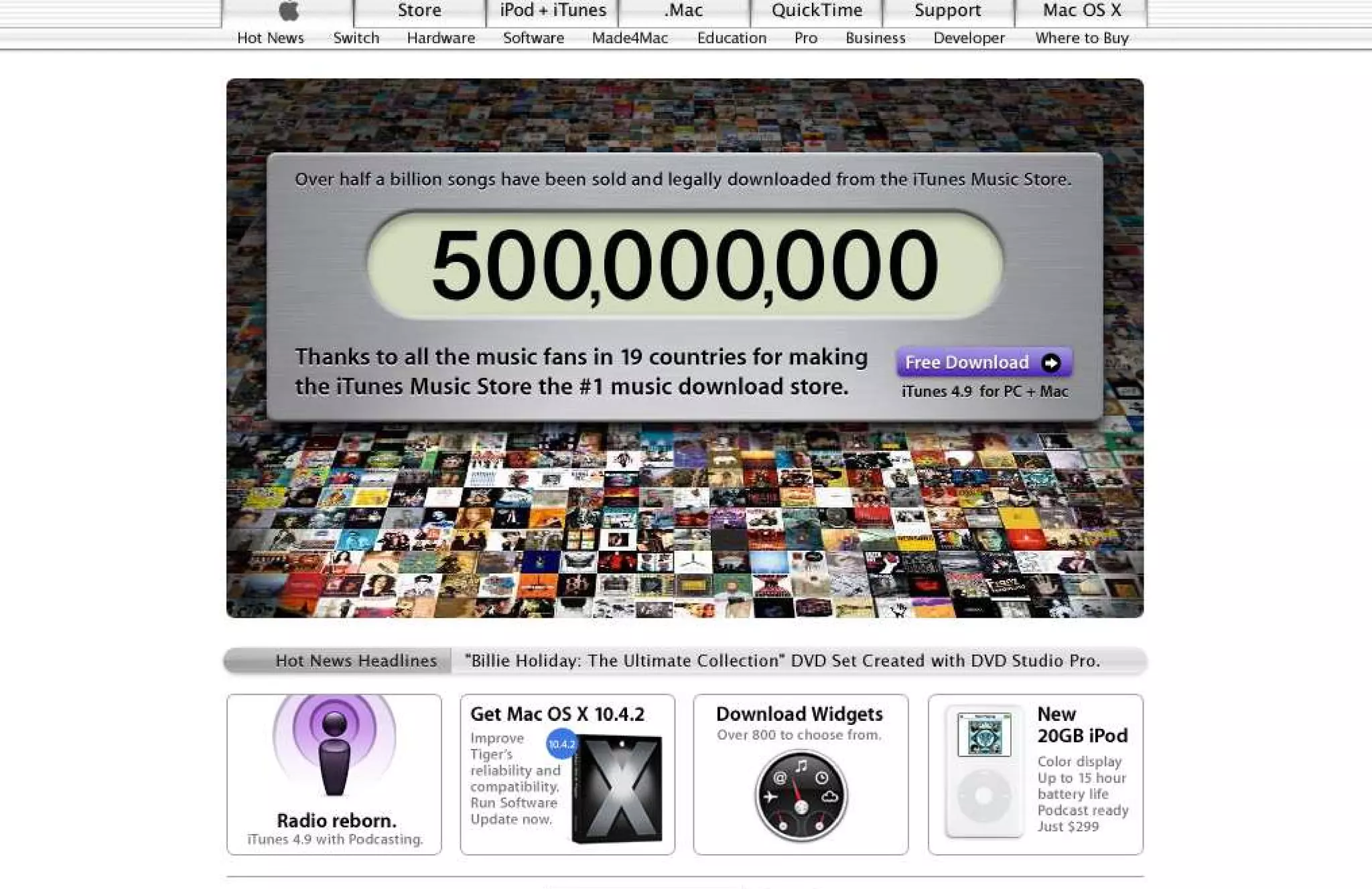Click the Free Download button

pos(984,362)
